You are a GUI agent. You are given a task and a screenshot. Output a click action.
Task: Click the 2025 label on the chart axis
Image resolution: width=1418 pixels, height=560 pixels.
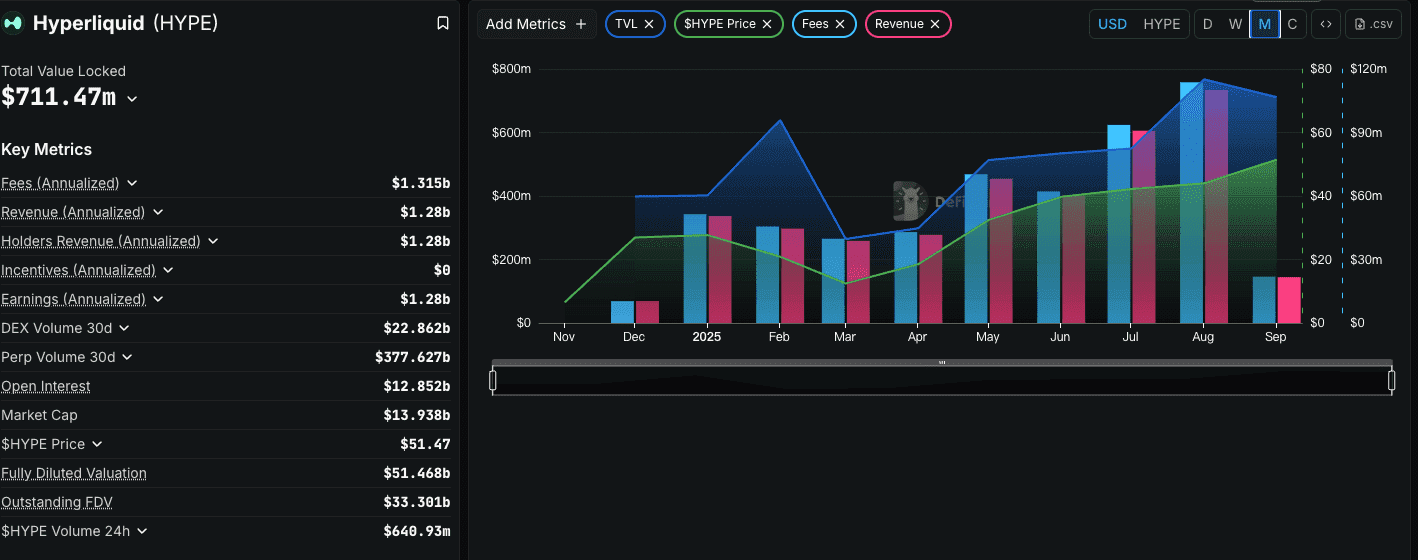point(707,337)
